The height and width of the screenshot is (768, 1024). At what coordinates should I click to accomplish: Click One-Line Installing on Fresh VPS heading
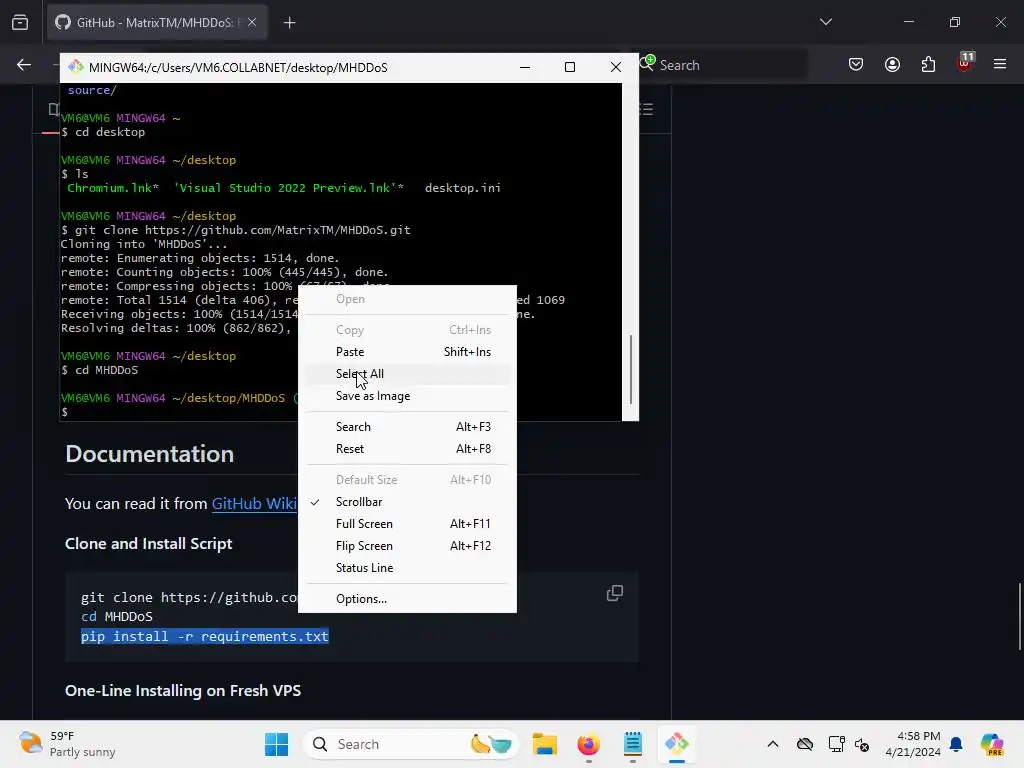pyautogui.click(x=183, y=690)
